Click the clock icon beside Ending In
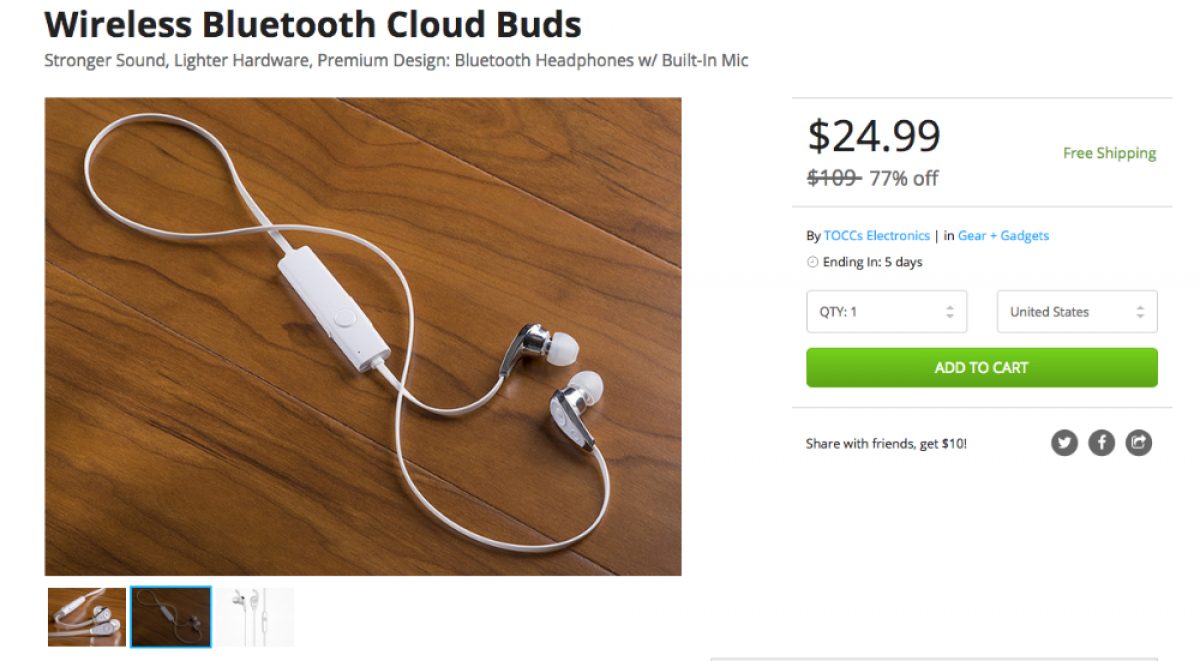The image size is (1200, 661). point(812,263)
